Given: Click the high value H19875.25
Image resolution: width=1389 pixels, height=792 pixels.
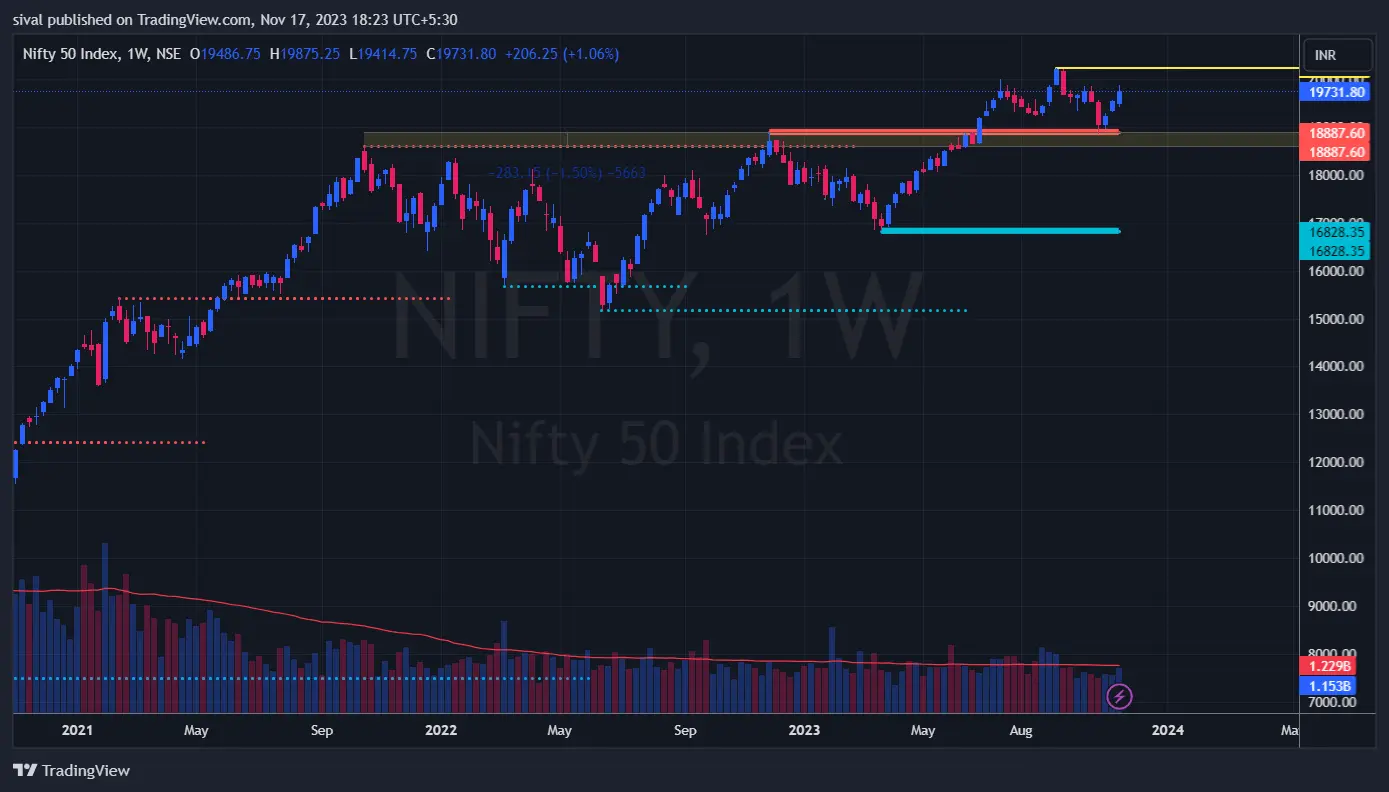Looking at the screenshot, I should point(305,54).
